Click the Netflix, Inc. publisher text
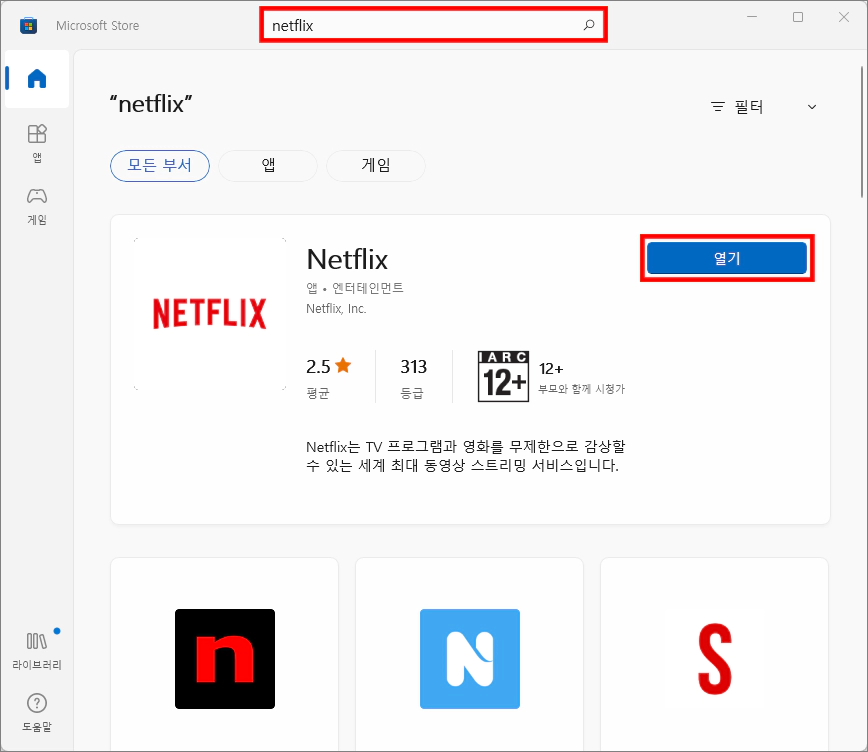This screenshot has width=868, height=752. [x=336, y=308]
